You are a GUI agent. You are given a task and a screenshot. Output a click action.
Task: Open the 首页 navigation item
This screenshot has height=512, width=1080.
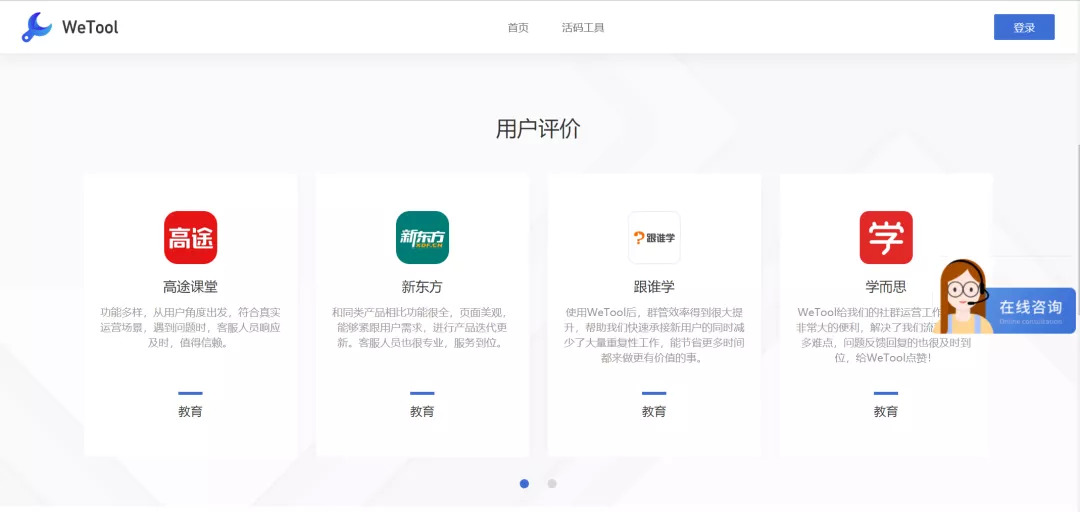click(518, 28)
